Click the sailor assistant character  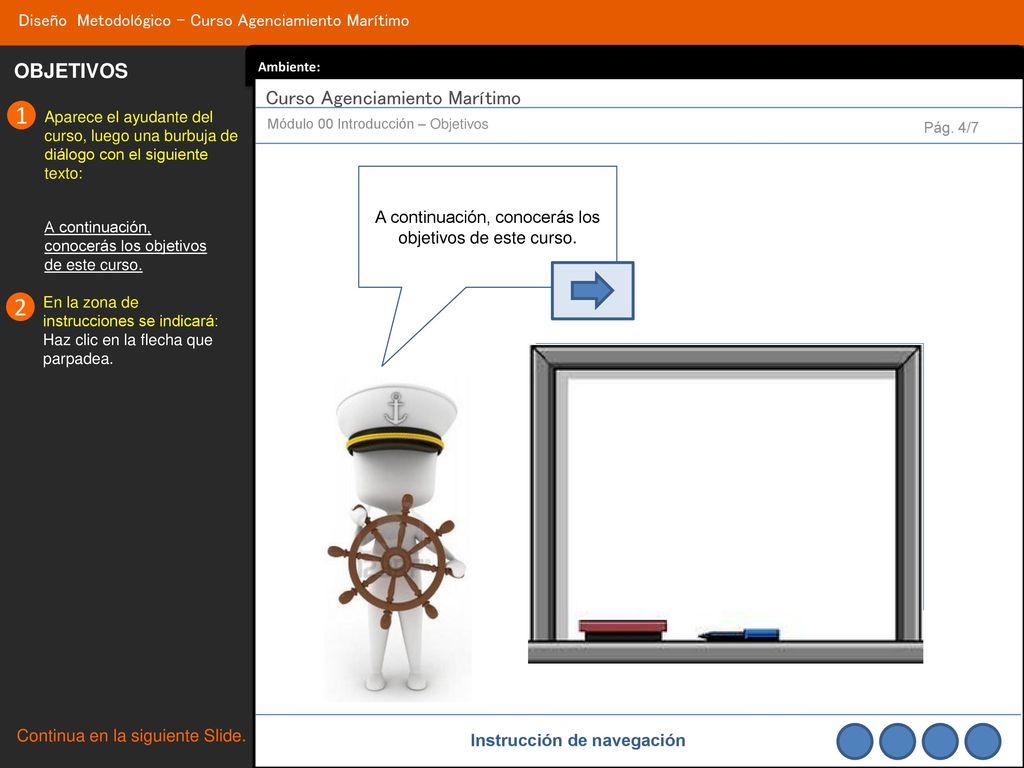click(397, 539)
